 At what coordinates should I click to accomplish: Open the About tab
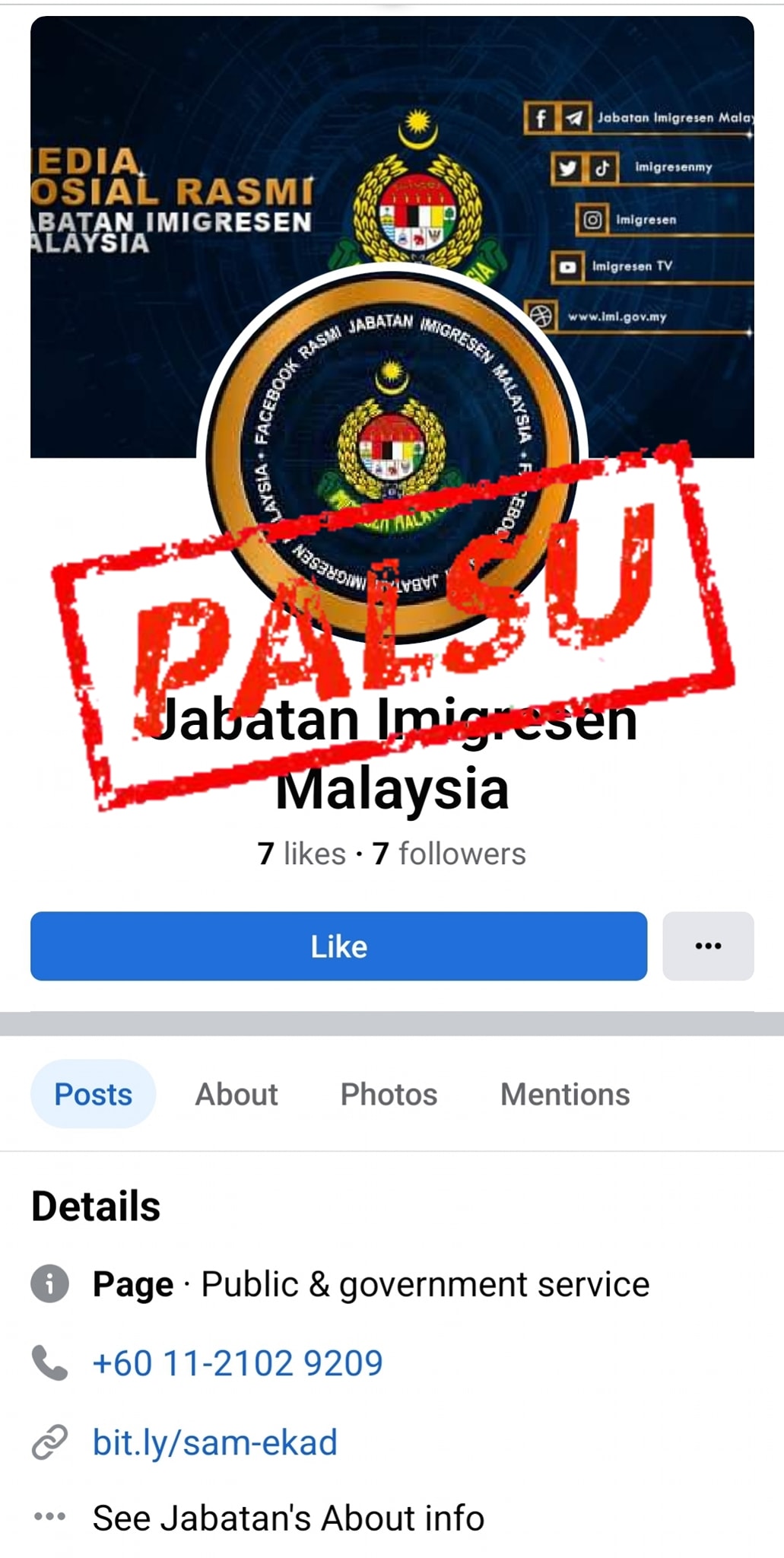coord(236,1094)
